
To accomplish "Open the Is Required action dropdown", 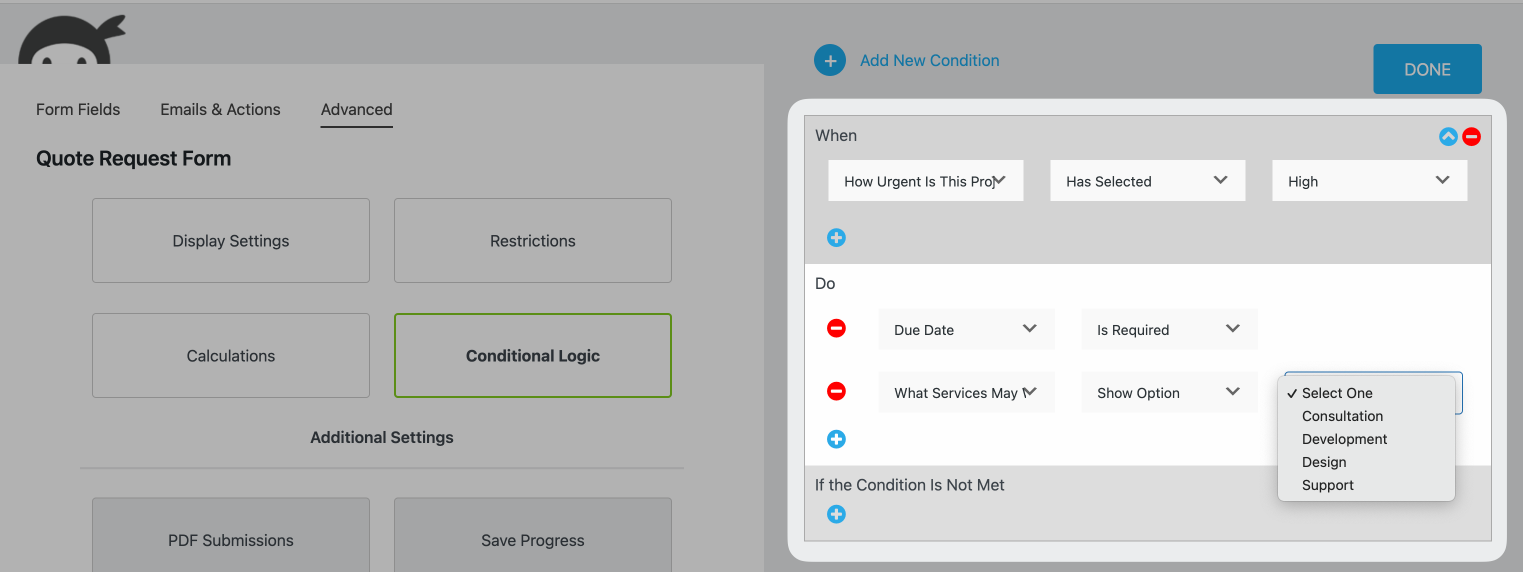I will coord(1168,329).
